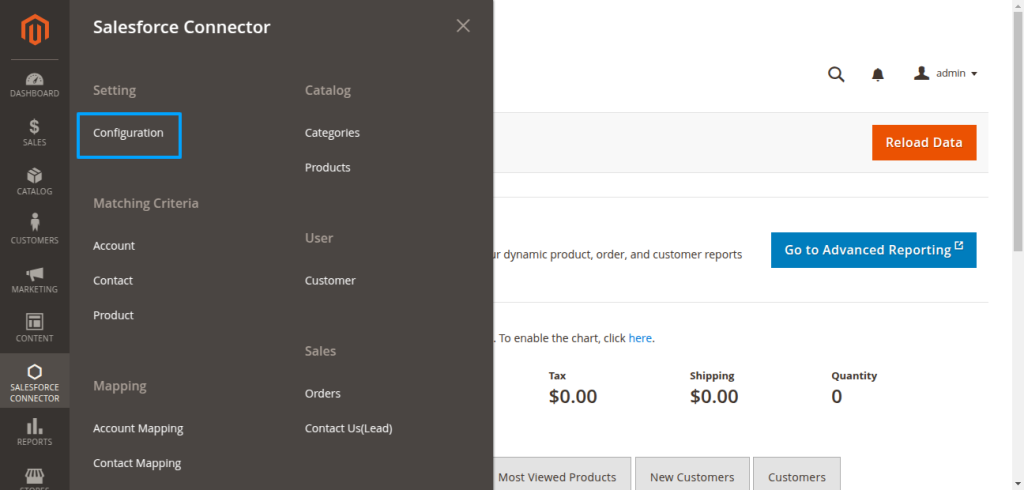This screenshot has height=490, width=1024.
Task: Open the Sales sidebar menu
Action: pos(35,133)
